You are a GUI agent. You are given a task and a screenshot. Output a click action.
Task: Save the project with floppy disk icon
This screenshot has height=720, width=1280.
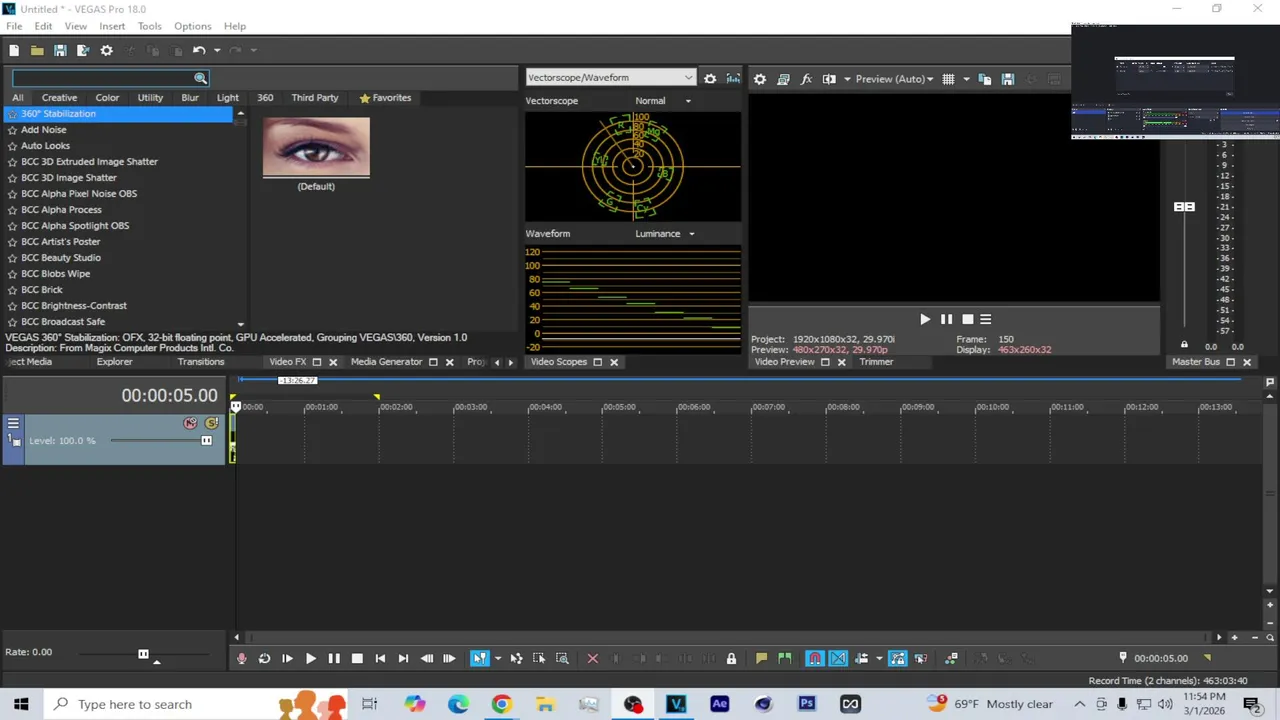(60, 51)
